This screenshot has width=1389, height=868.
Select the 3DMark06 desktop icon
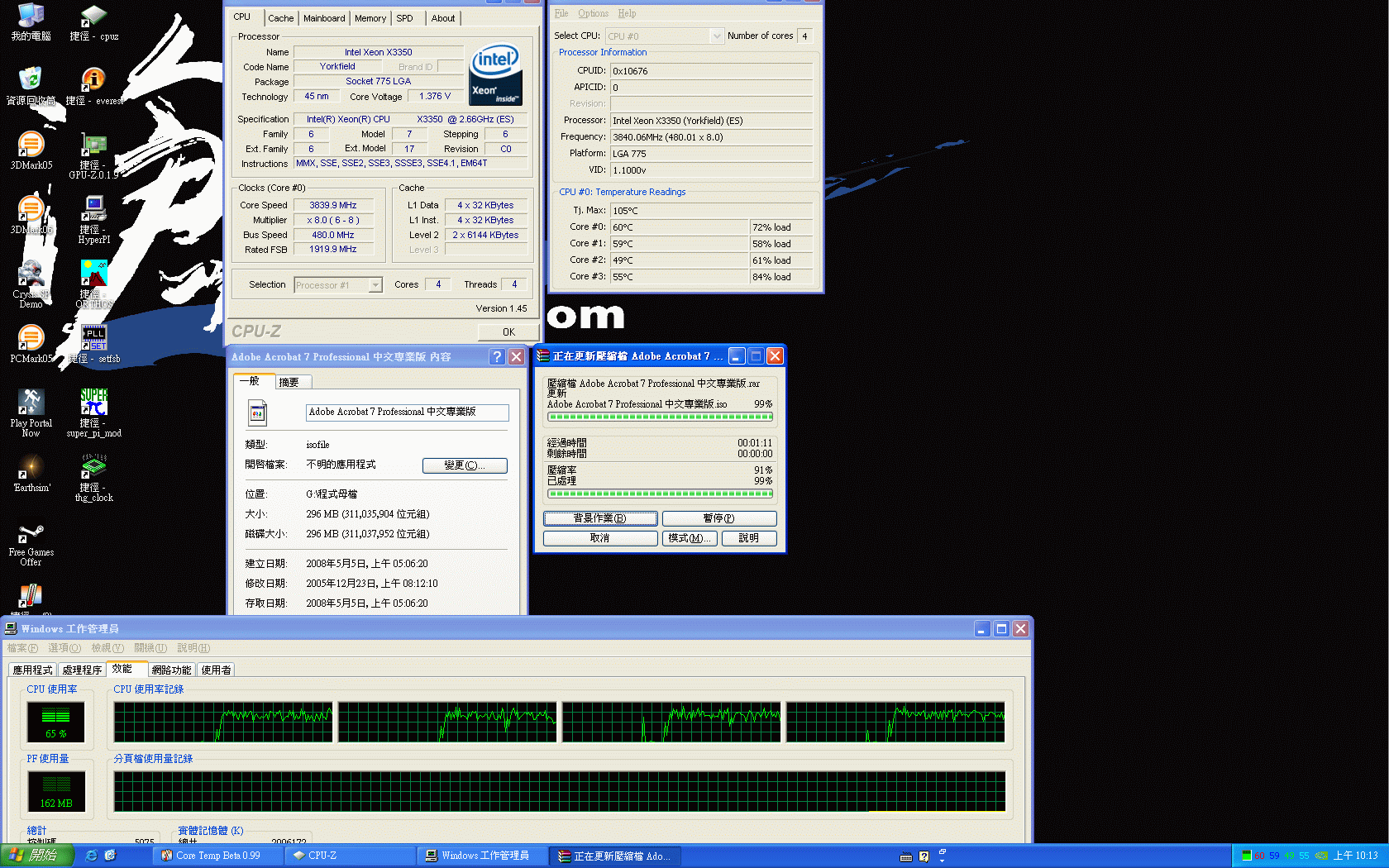point(31,215)
